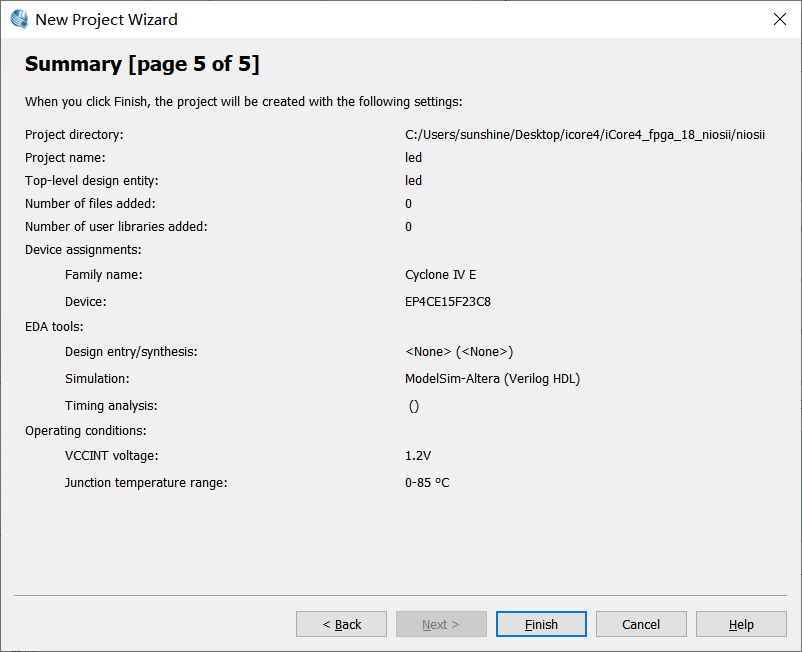
Task: Click the grayed-out Next button
Action: tap(441, 624)
